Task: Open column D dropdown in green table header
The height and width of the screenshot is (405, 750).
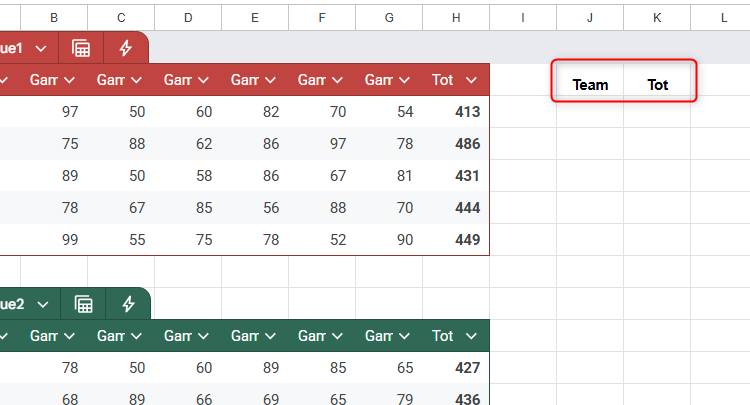Action: [203, 336]
